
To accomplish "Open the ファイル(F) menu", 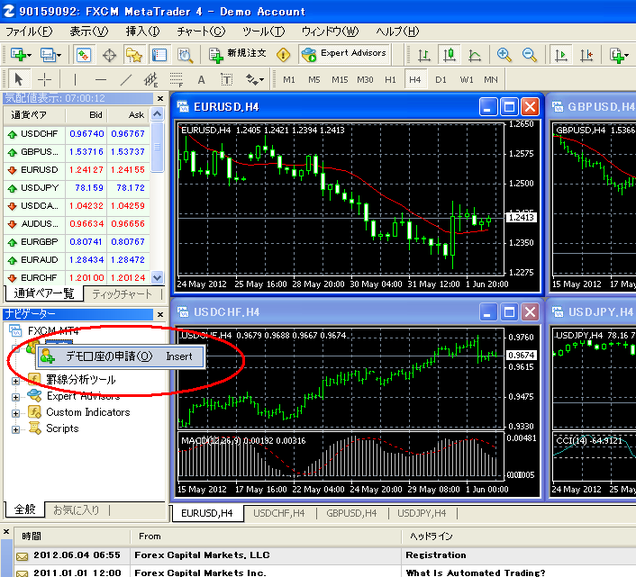I will [x=28, y=31].
